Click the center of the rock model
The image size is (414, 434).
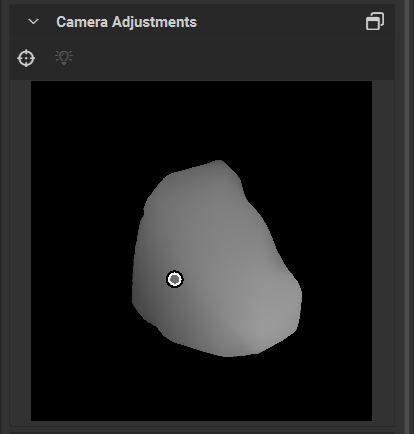[x=217, y=259]
